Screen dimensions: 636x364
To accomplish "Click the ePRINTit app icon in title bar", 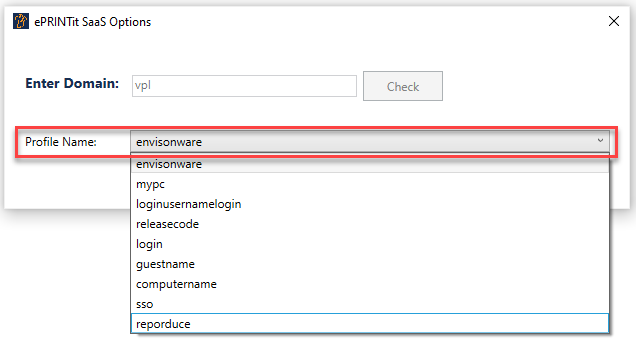I will (21, 21).
